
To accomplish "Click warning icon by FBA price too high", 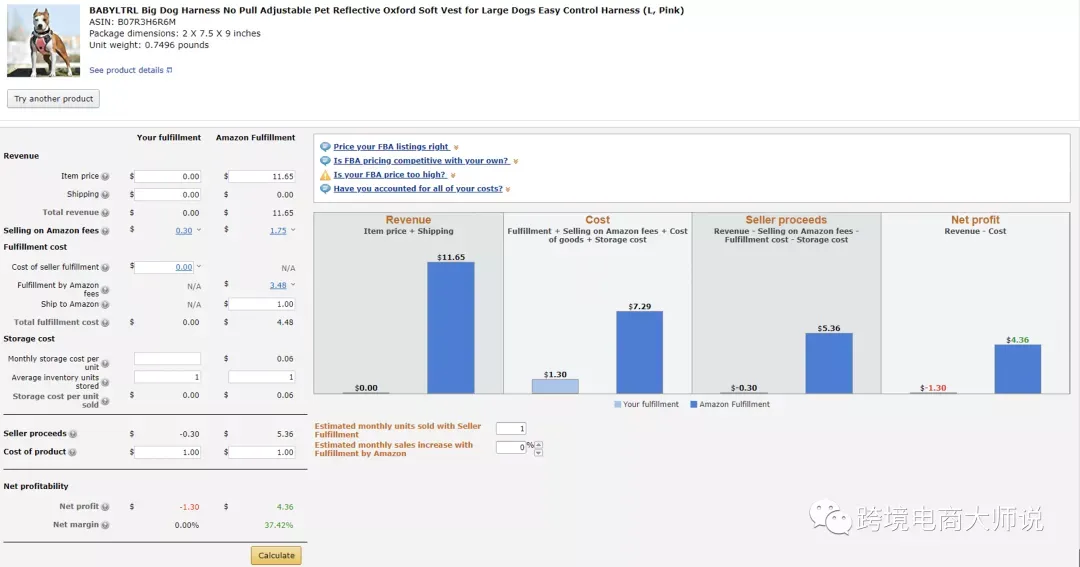I will click(325, 175).
